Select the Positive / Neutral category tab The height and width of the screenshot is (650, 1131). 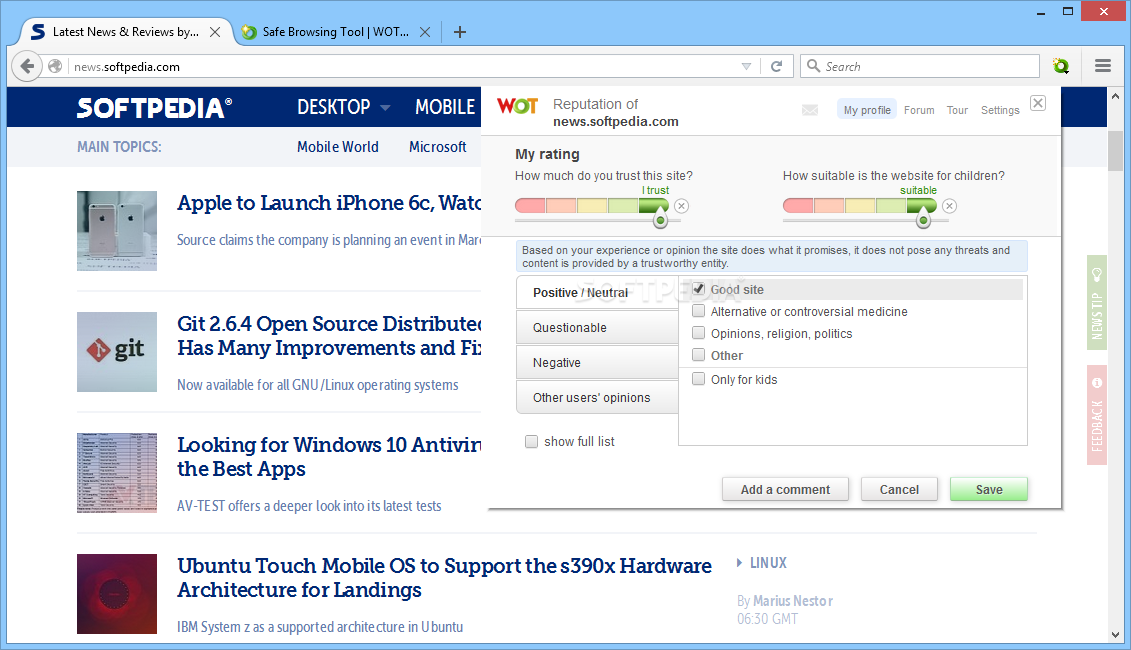tap(597, 292)
